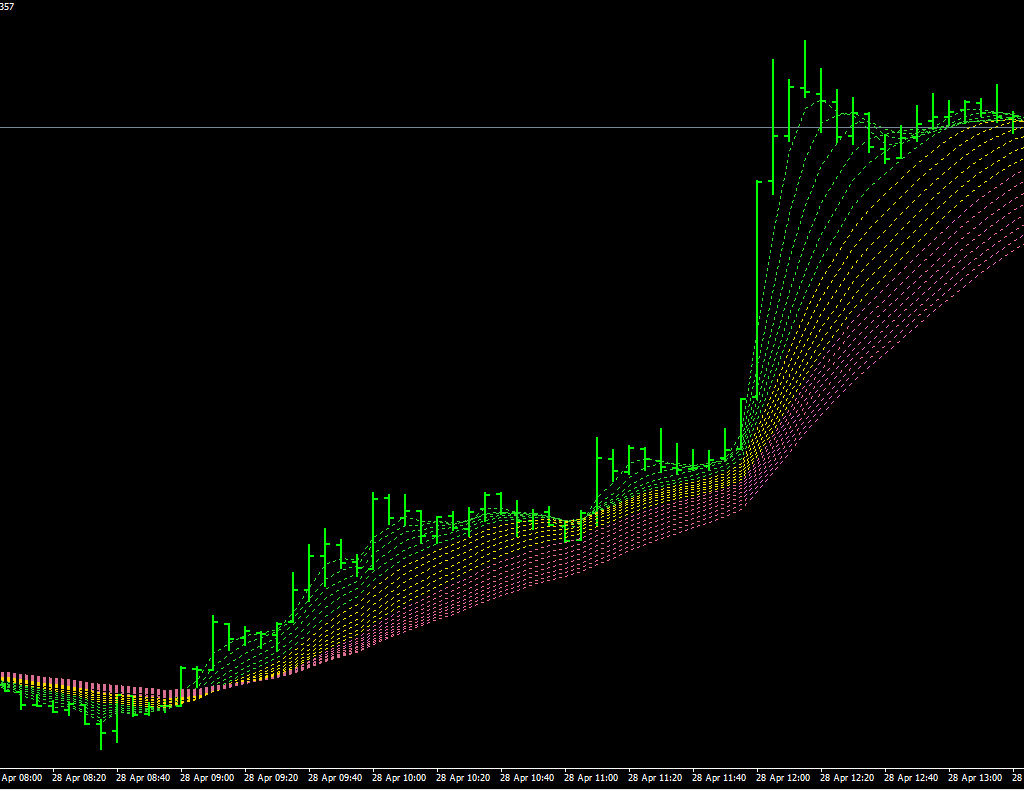Select the 28 Apr 09:40 axis label
Image resolution: width=1024 pixels, height=791 pixels.
(336, 777)
